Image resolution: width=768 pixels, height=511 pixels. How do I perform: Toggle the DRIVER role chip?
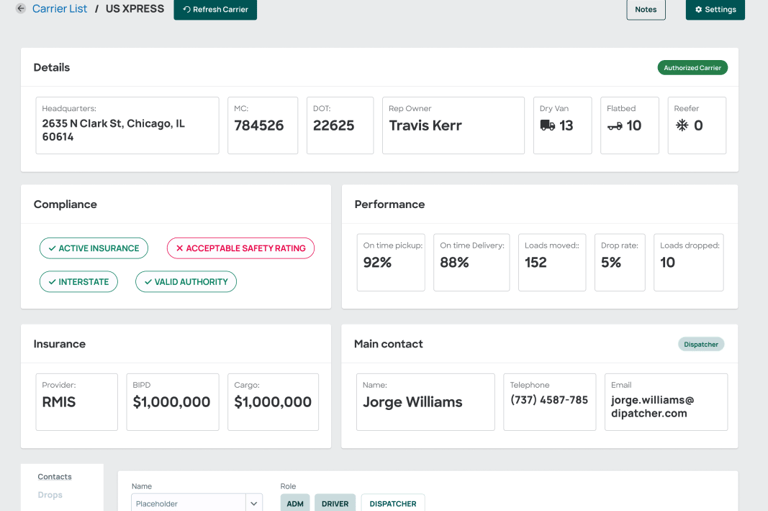(x=335, y=503)
